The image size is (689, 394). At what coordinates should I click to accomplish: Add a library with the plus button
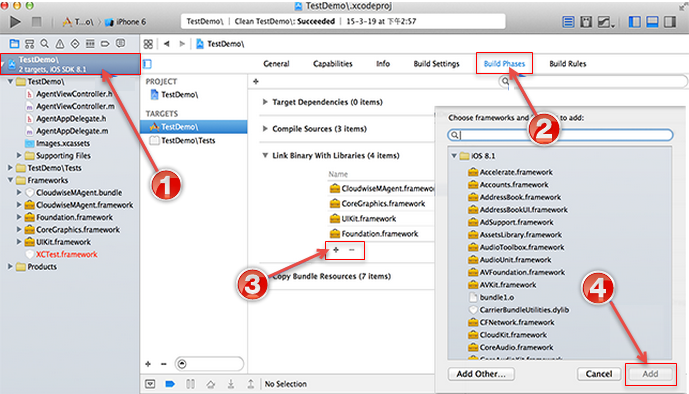point(336,250)
